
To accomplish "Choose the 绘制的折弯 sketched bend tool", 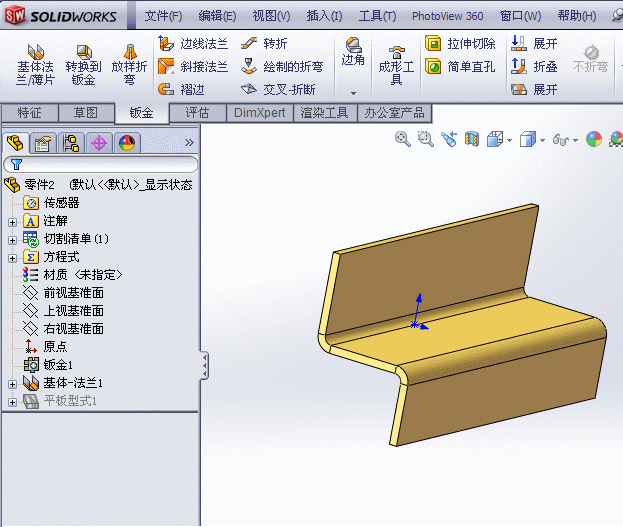I will click(282, 66).
